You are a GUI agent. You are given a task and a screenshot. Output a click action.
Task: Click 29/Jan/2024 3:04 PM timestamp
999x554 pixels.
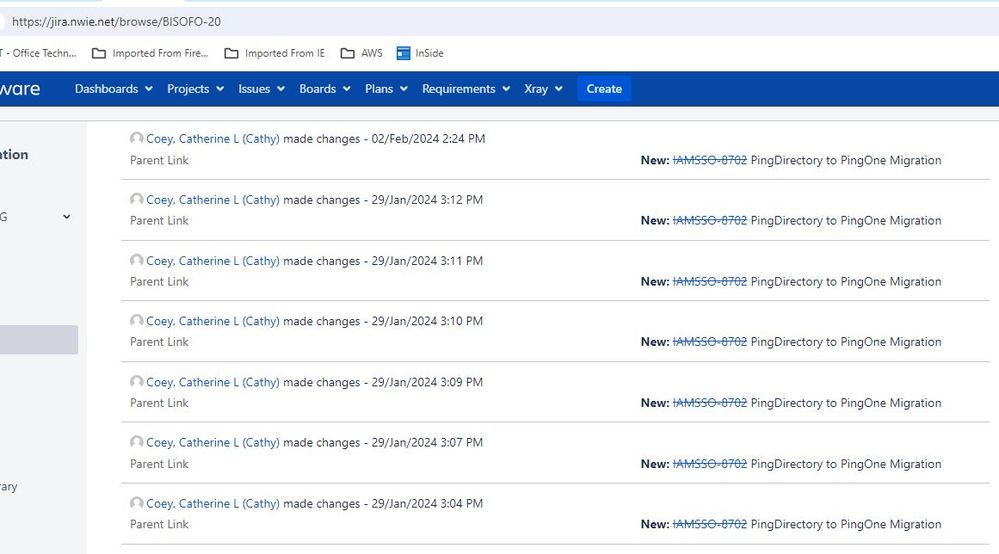pyautogui.click(x=427, y=504)
